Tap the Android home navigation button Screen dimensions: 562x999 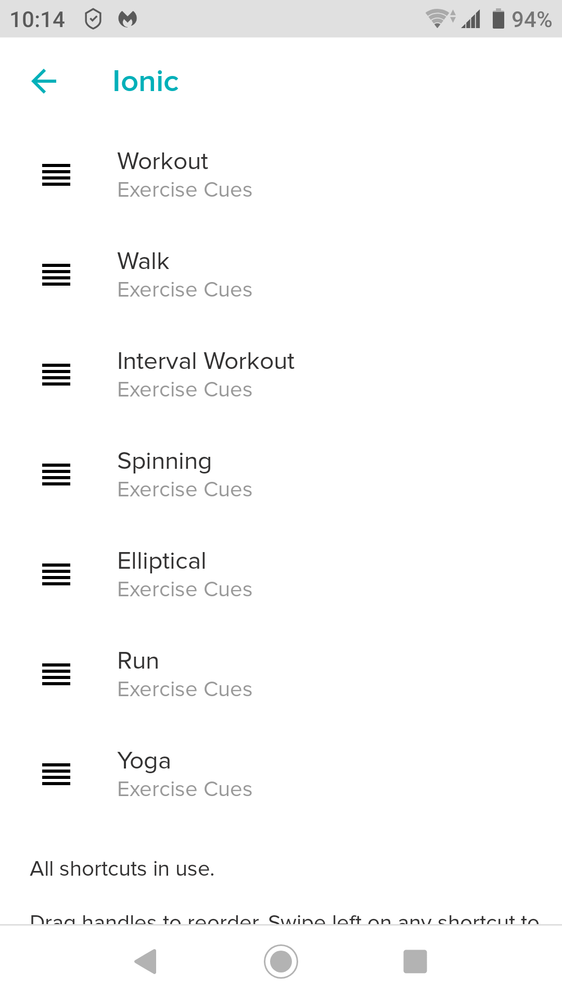[281, 961]
